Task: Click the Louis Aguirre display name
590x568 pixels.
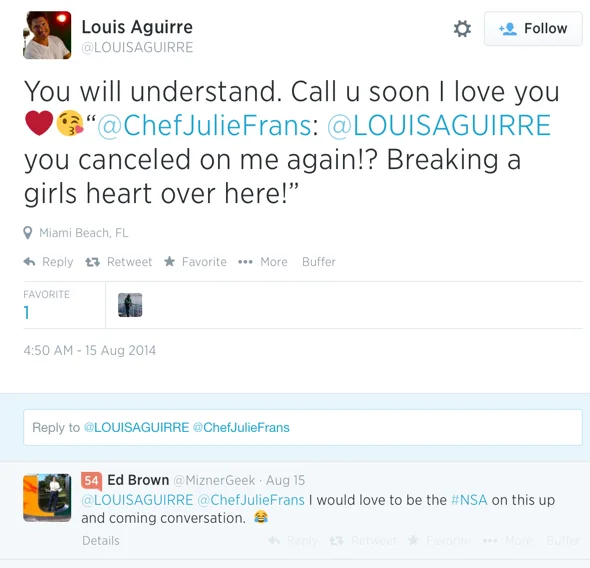Action: tap(137, 27)
